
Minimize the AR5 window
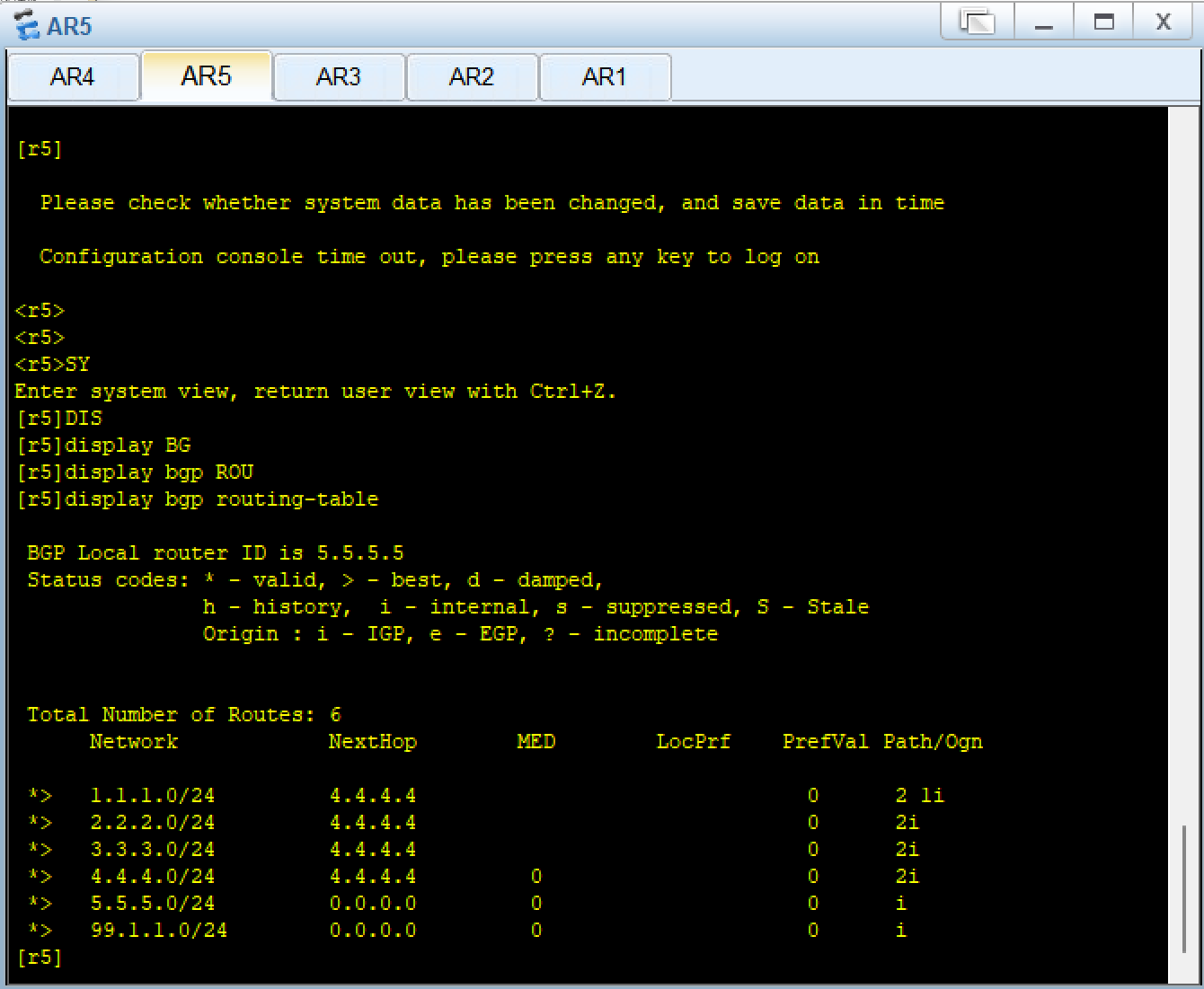click(x=1043, y=22)
